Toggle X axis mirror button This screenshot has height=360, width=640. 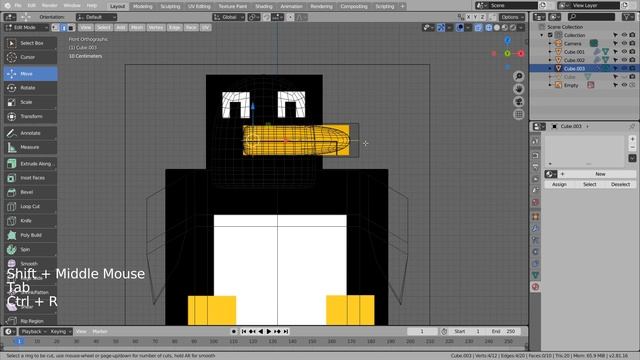pyautogui.click(x=469, y=17)
